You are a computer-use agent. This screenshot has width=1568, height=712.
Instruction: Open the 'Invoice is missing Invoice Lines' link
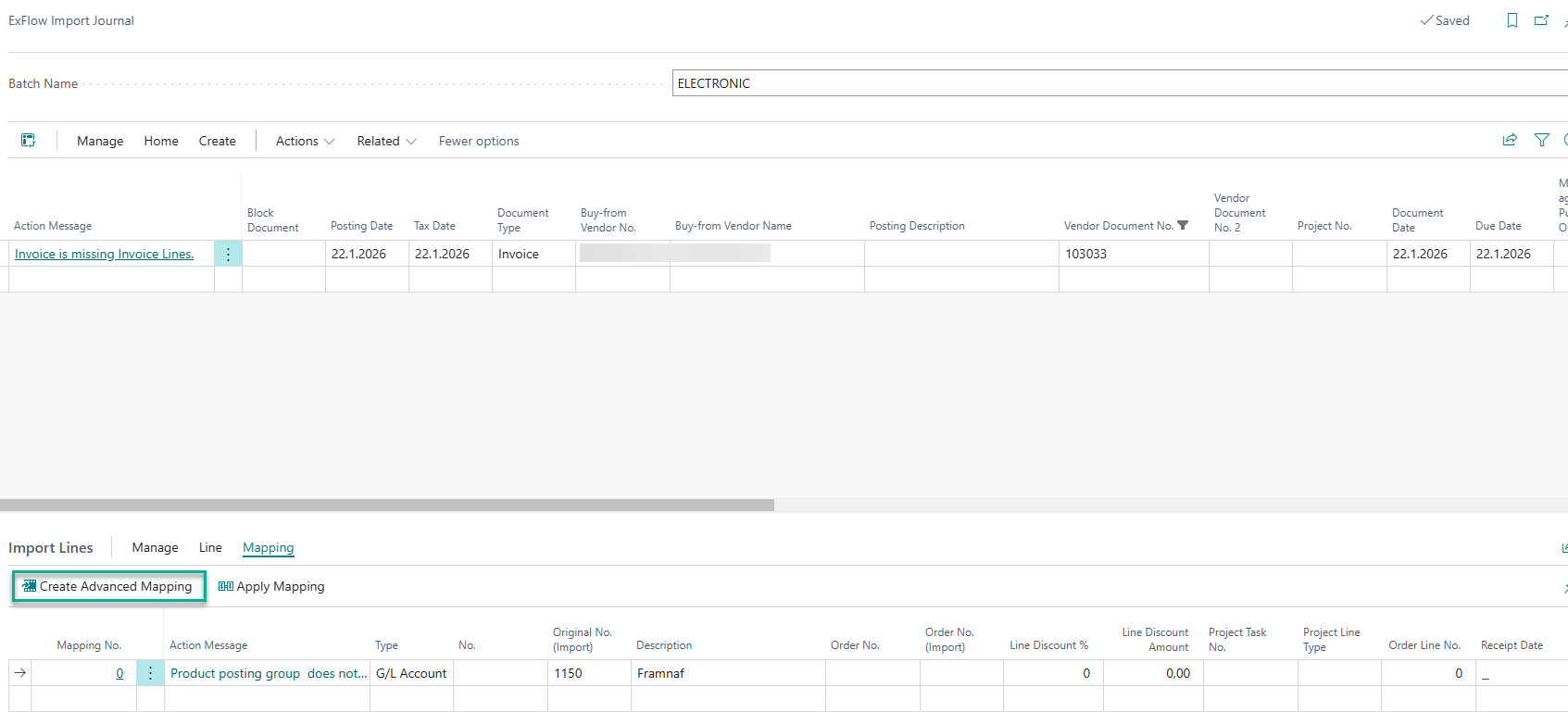[104, 254]
